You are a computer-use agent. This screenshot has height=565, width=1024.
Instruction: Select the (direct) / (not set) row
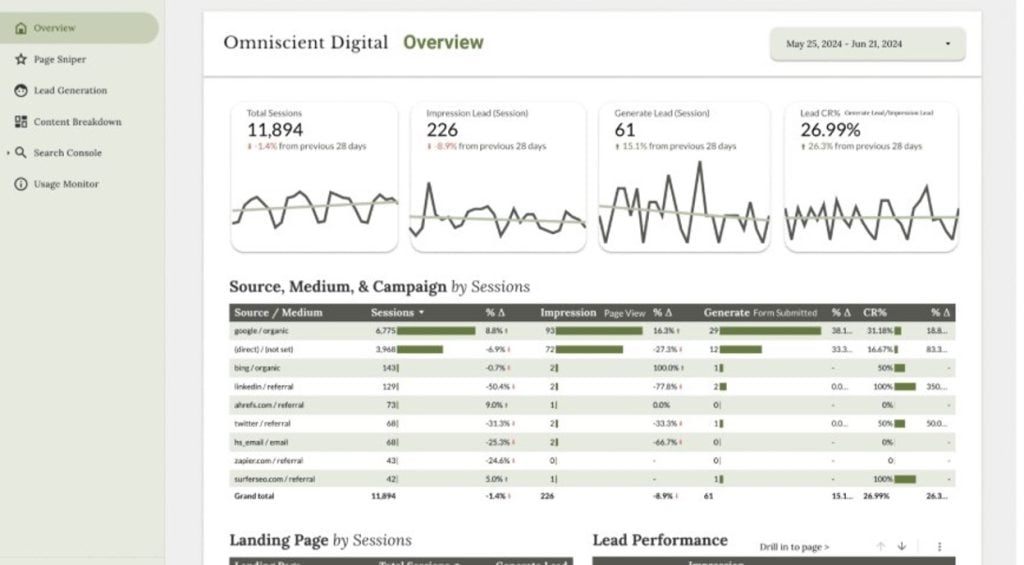pyautogui.click(x=592, y=349)
